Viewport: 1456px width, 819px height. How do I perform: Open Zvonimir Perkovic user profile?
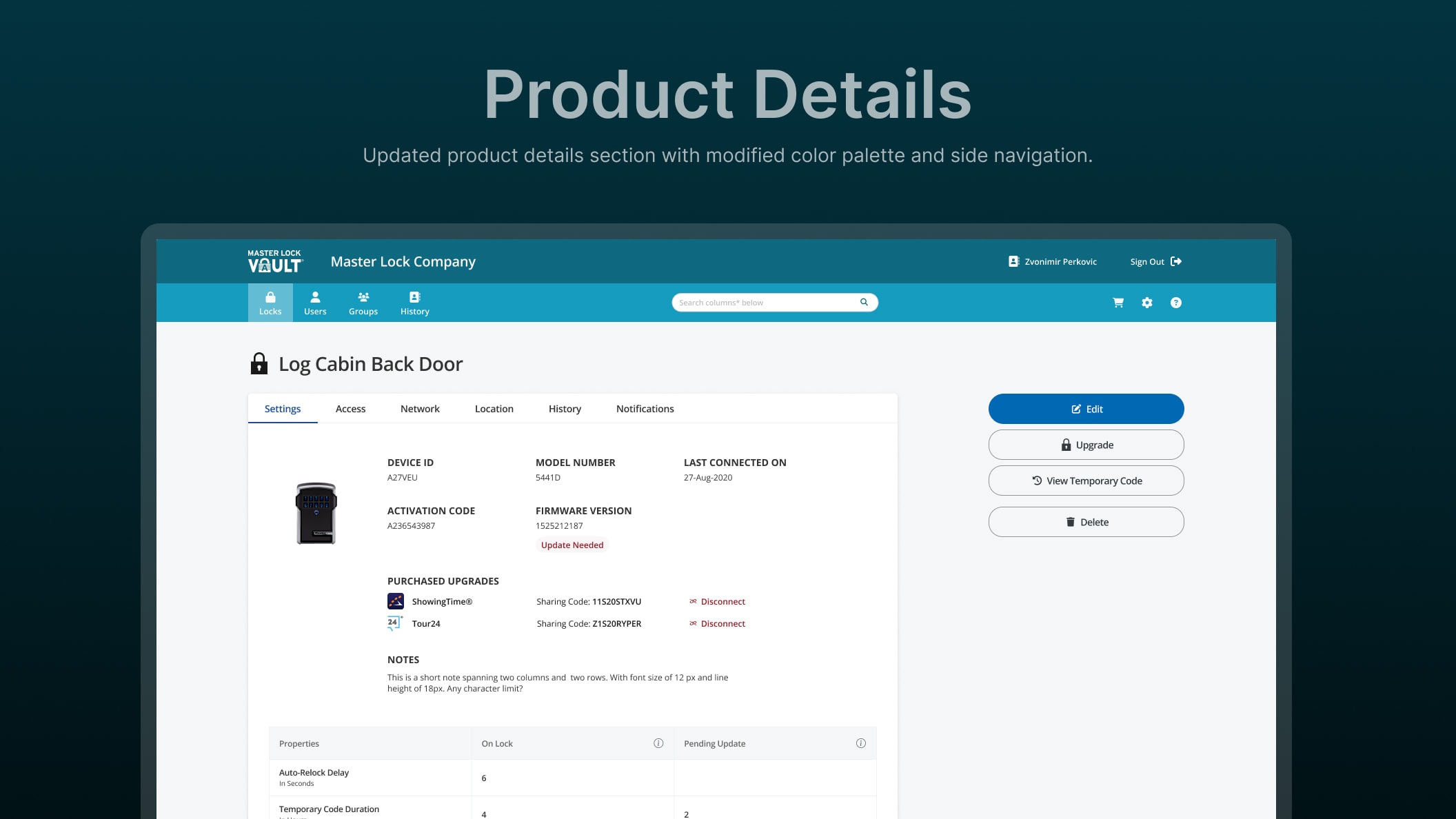click(1053, 261)
